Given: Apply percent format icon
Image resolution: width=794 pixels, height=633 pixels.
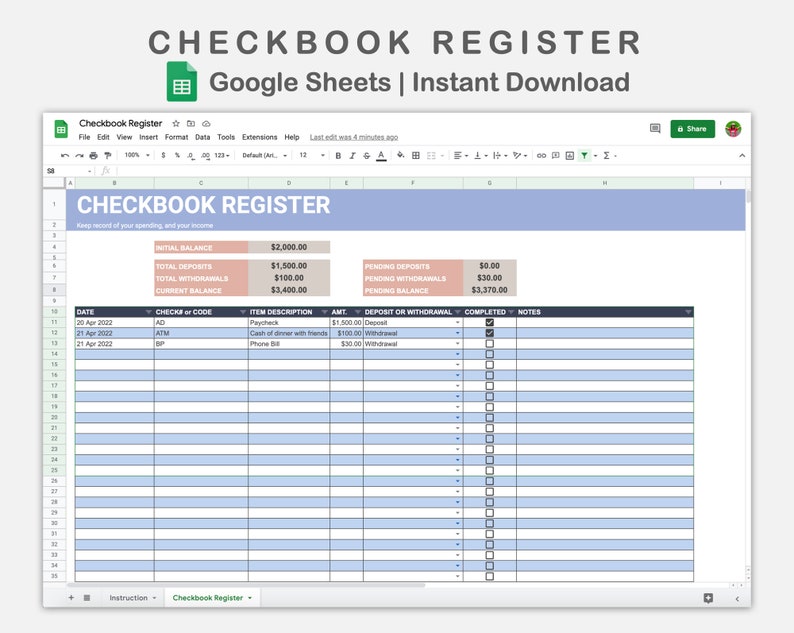Looking at the screenshot, I should pyautogui.click(x=177, y=155).
